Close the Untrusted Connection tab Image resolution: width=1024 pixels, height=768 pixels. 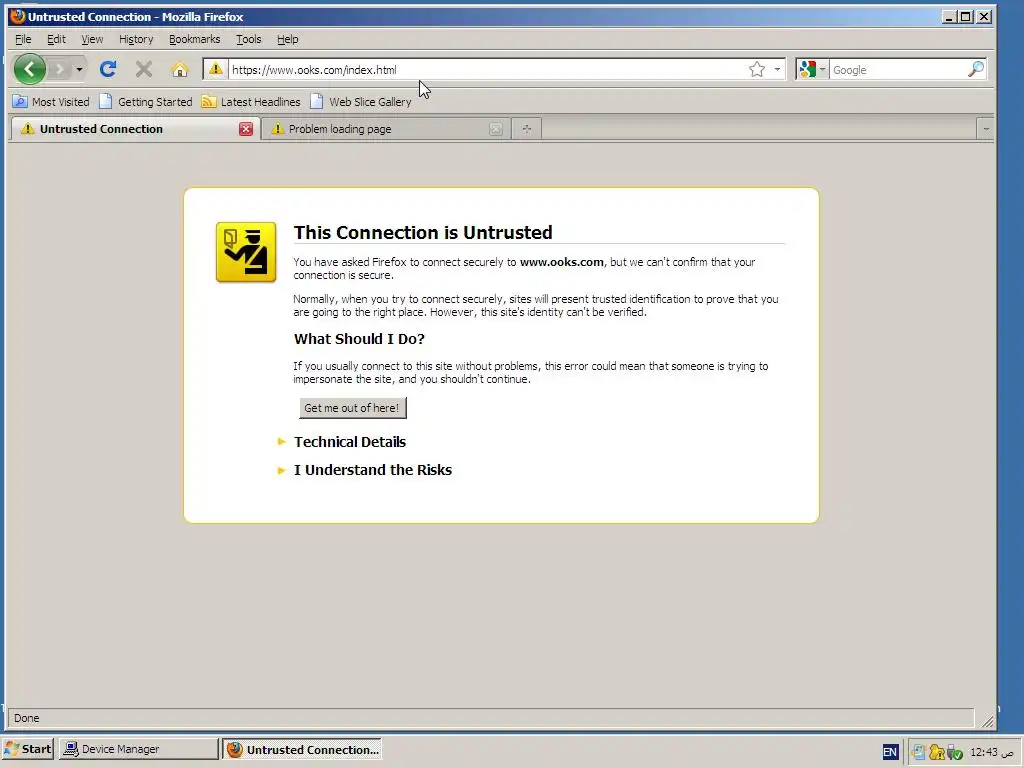click(x=246, y=129)
